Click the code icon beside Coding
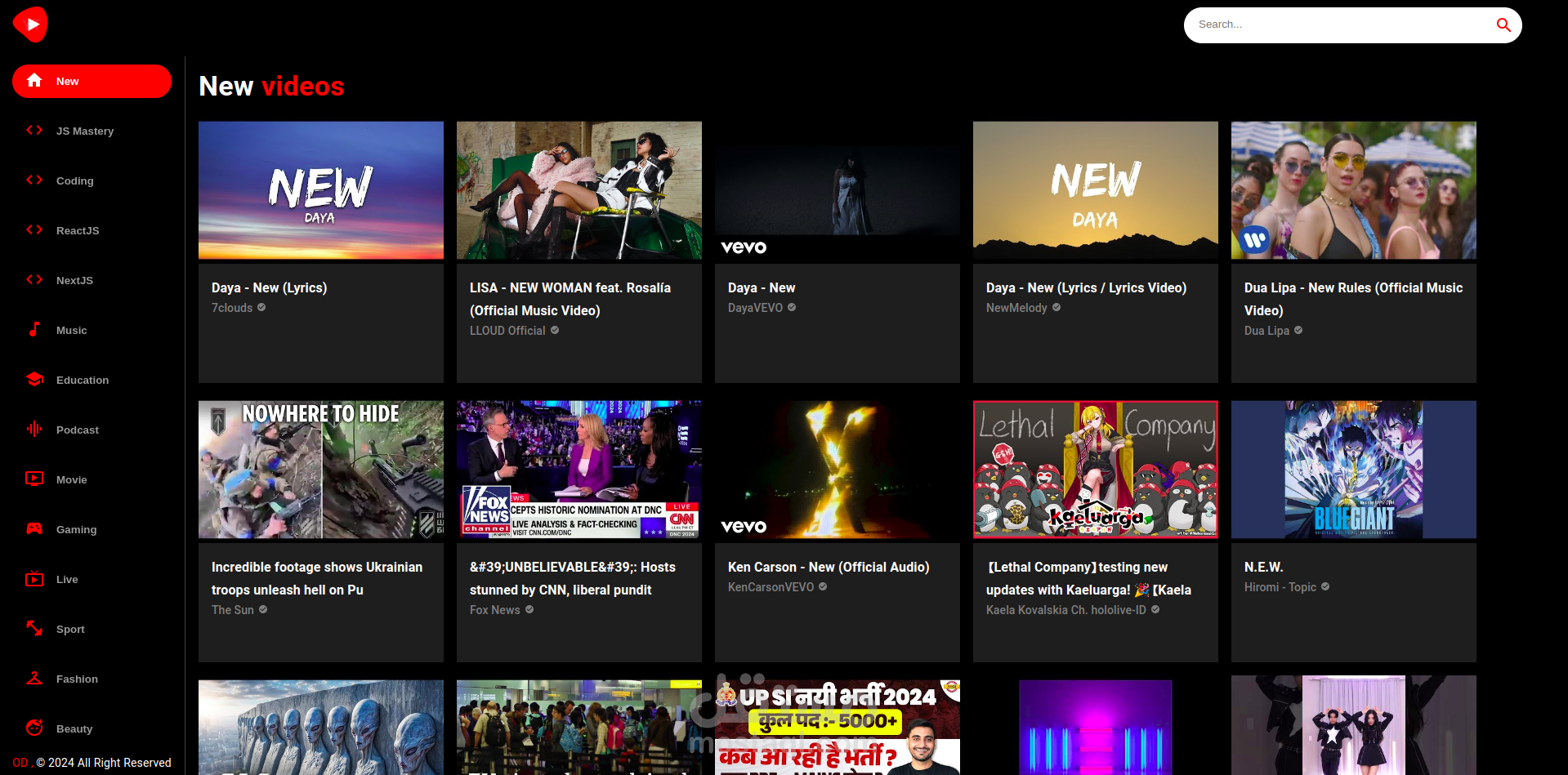The image size is (1568, 775). click(34, 180)
